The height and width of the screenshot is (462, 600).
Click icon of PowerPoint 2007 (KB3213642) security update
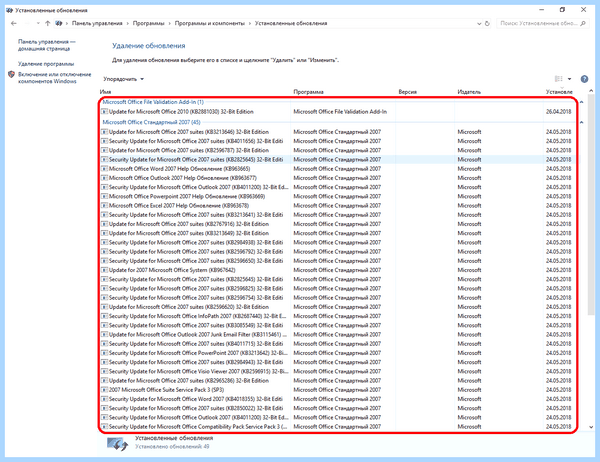pos(104,353)
